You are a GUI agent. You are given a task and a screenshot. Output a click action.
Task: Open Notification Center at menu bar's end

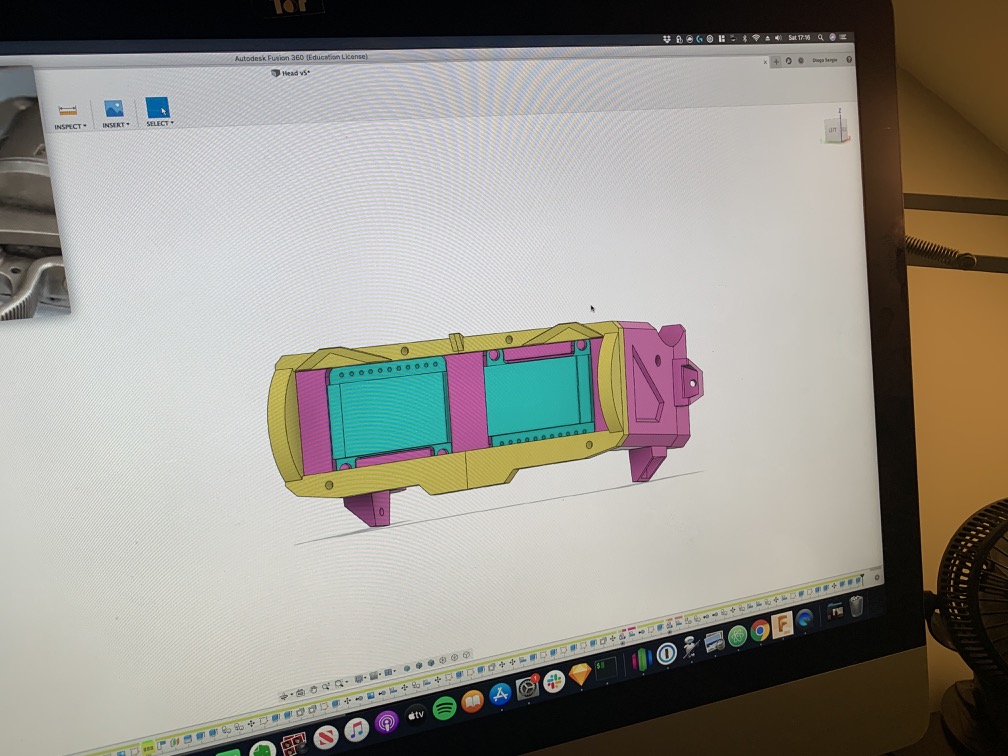pyautogui.click(x=843, y=37)
